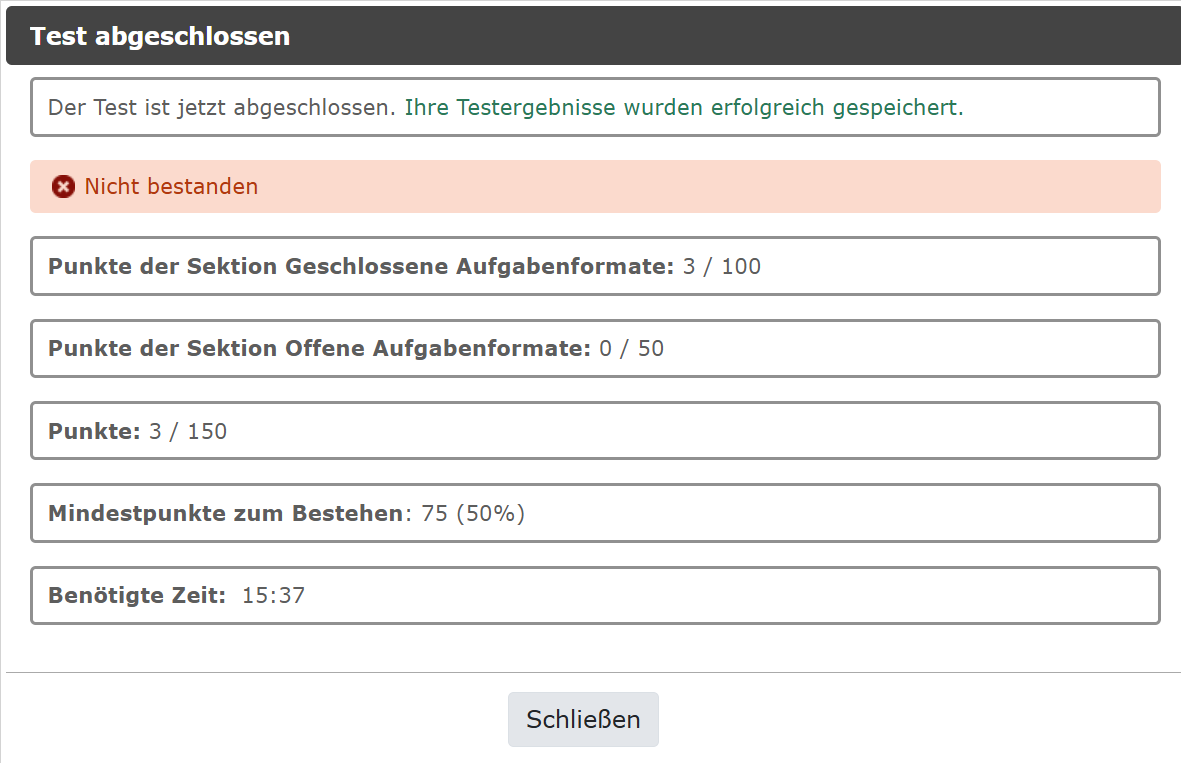The image size is (1181, 763).
Task: Click the Der Test ist jetzt abgeschlossen message
Action: coord(220,107)
